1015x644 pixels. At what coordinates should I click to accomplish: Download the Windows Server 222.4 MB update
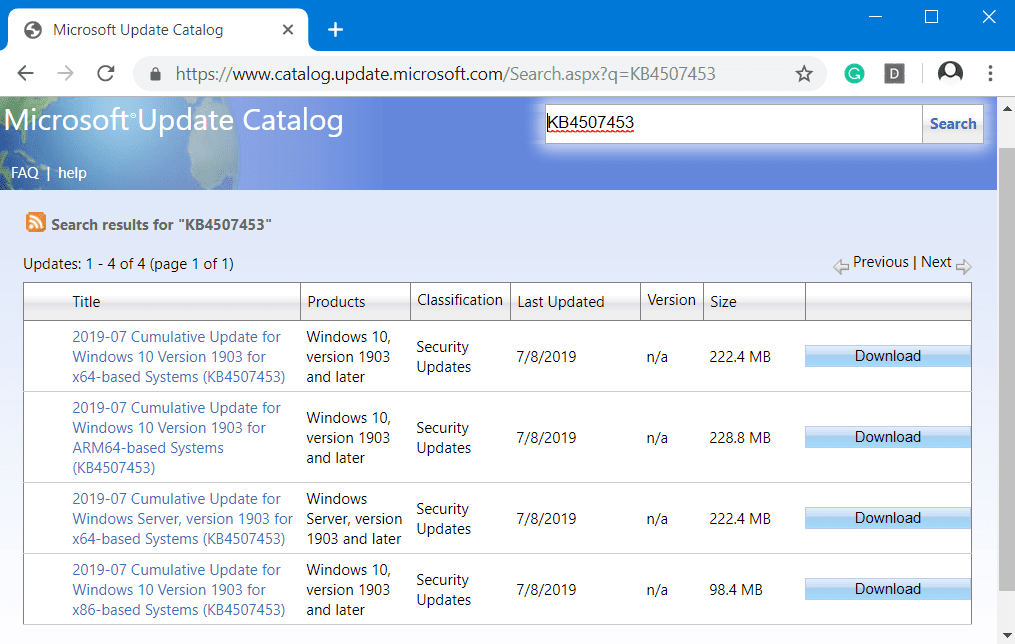[887, 518]
